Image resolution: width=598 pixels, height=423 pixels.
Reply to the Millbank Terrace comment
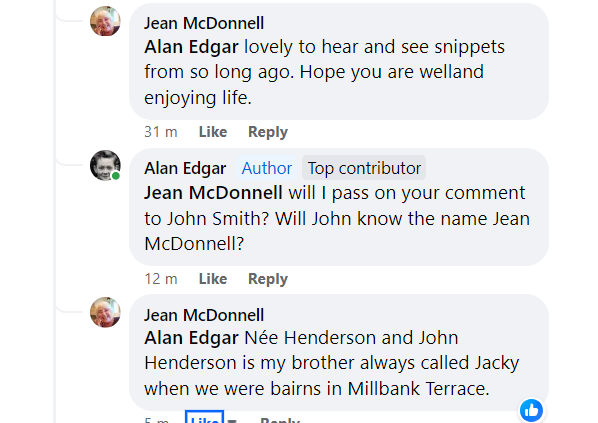(280, 420)
